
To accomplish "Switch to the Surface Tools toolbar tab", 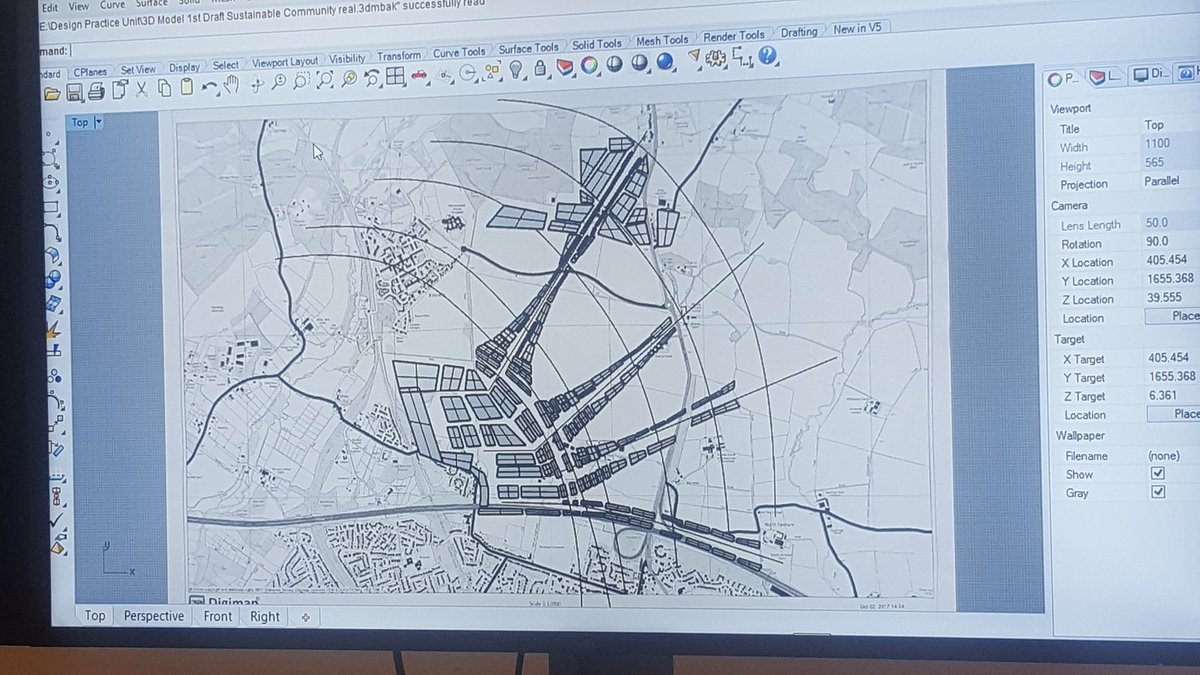I will pos(529,48).
